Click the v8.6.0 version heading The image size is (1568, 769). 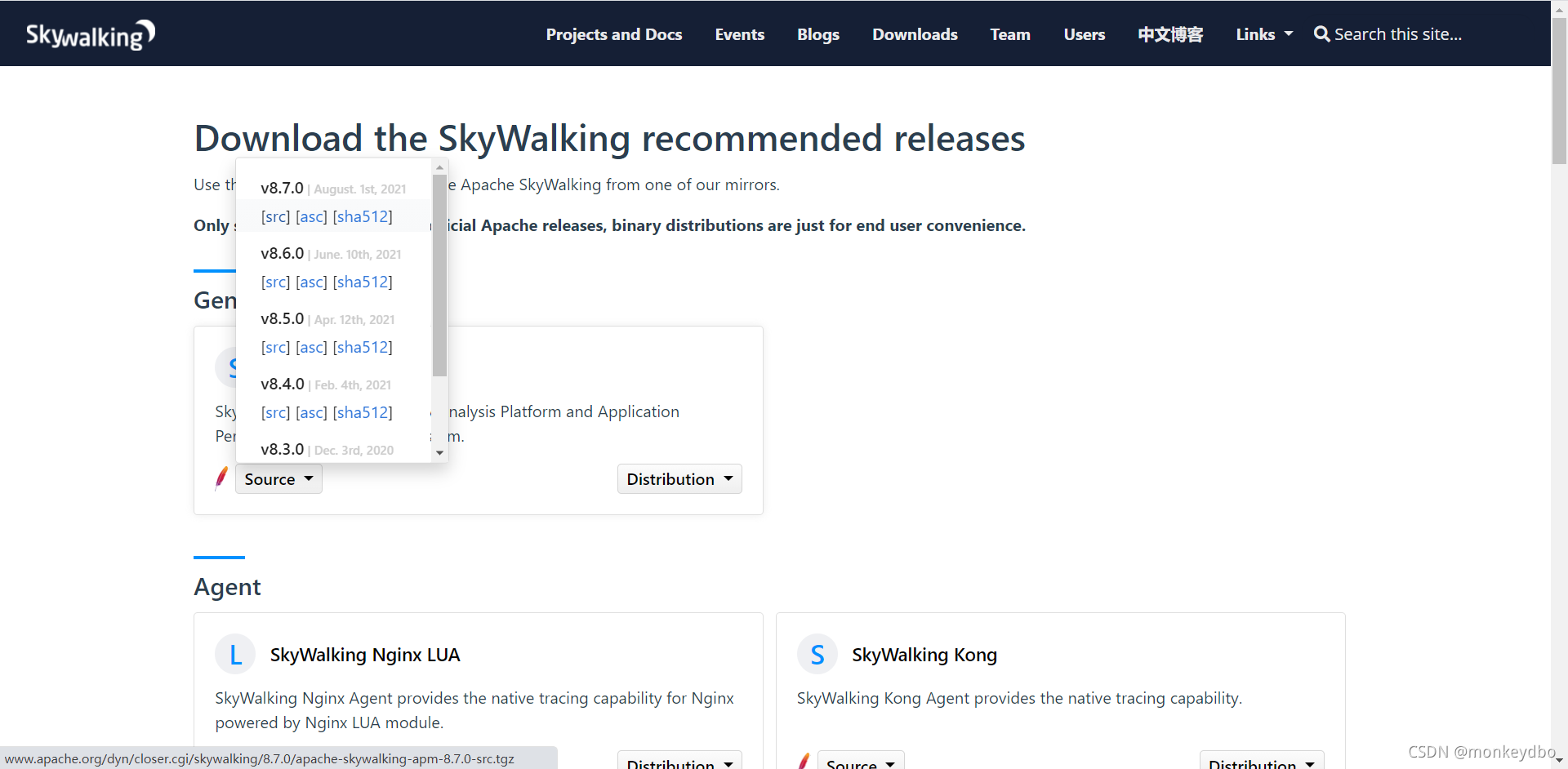(x=282, y=253)
